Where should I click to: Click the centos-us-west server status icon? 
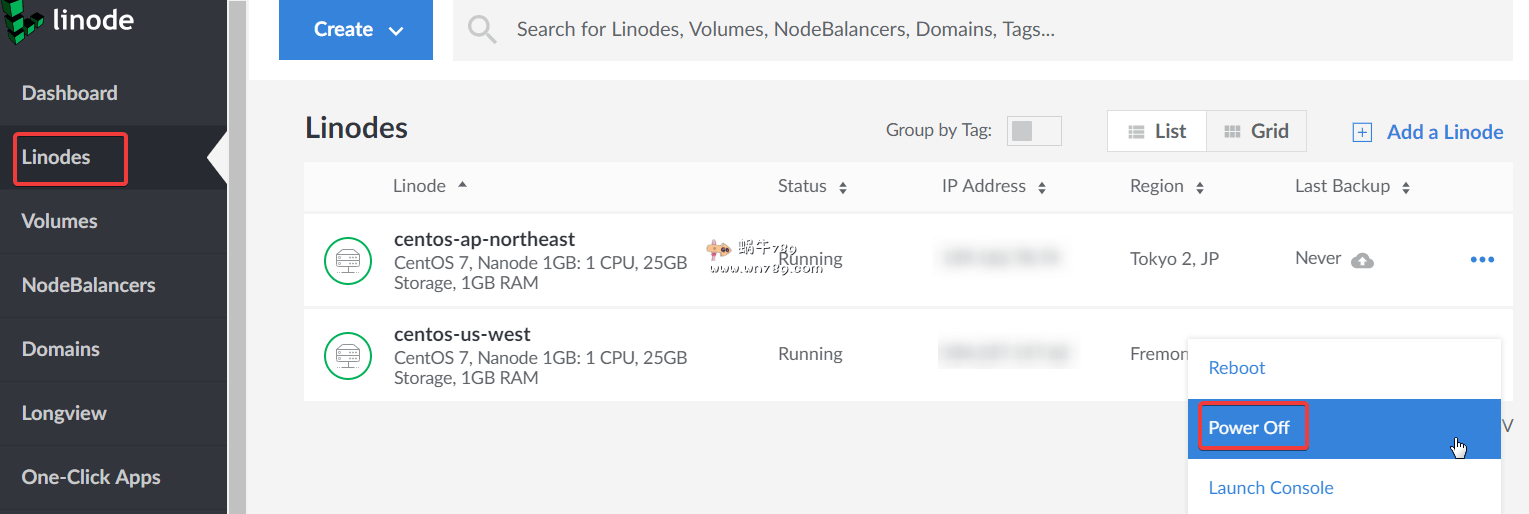coord(348,355)
